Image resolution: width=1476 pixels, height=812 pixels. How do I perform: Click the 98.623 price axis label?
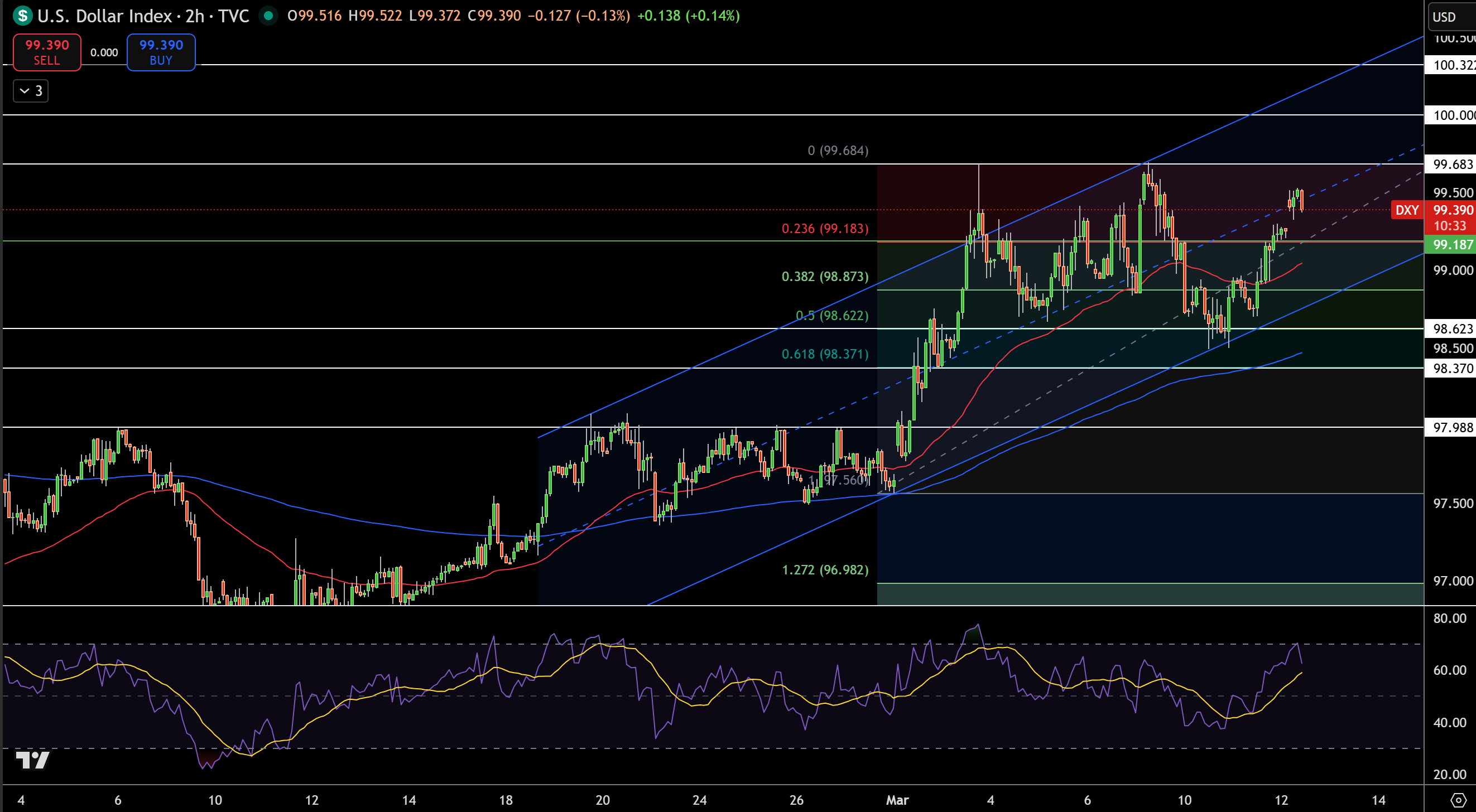pyautogui.click(x=1450, y=328)
